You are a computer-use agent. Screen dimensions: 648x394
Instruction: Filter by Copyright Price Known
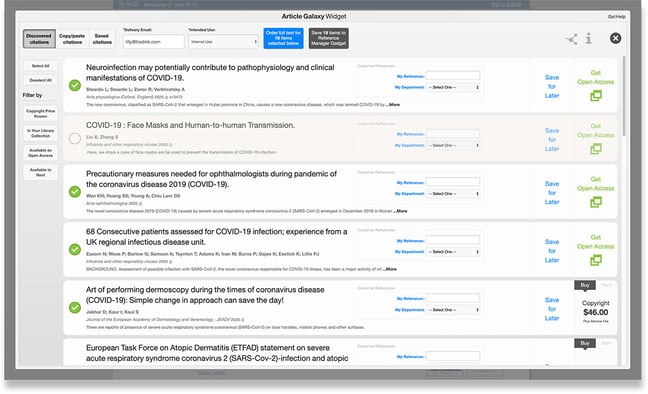pos(40,114)
